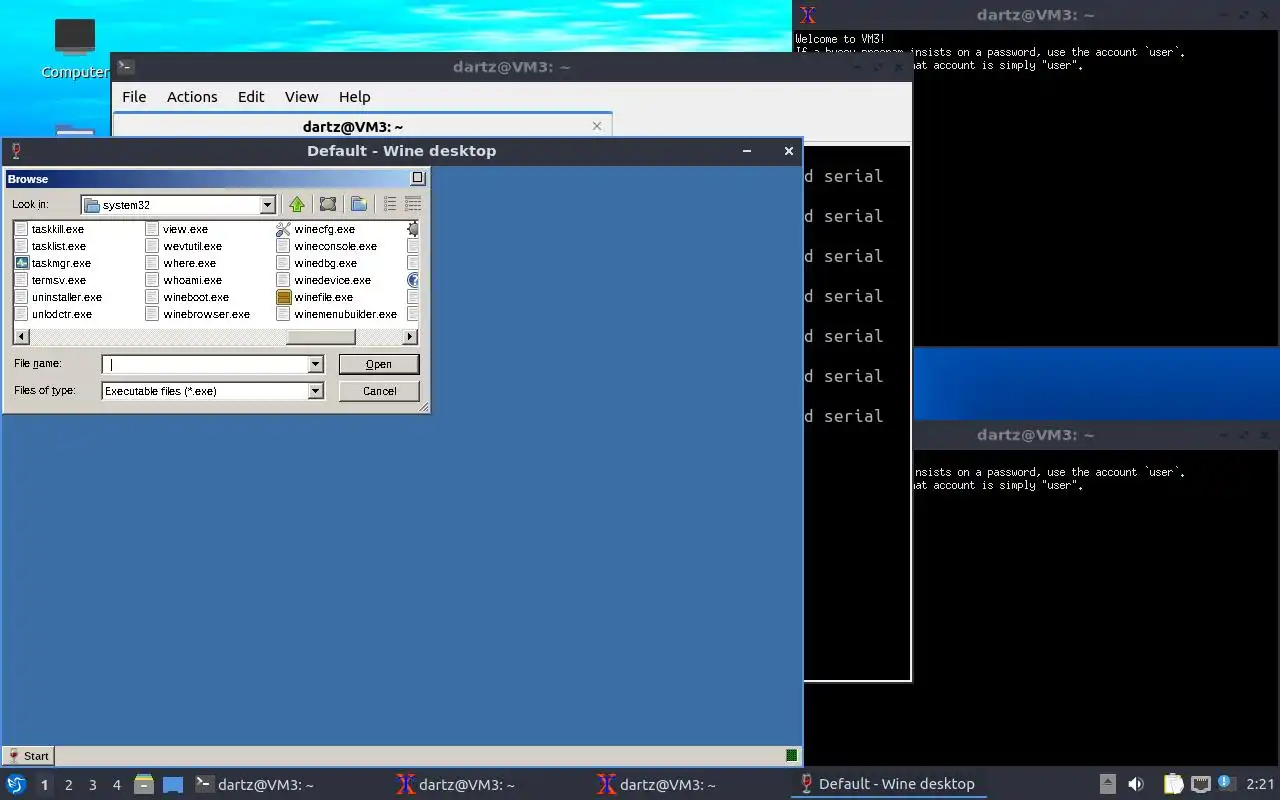Select uninstaller.exe in file list
The width and height of the screenshot is (1280, 800).
pos(66,297)
